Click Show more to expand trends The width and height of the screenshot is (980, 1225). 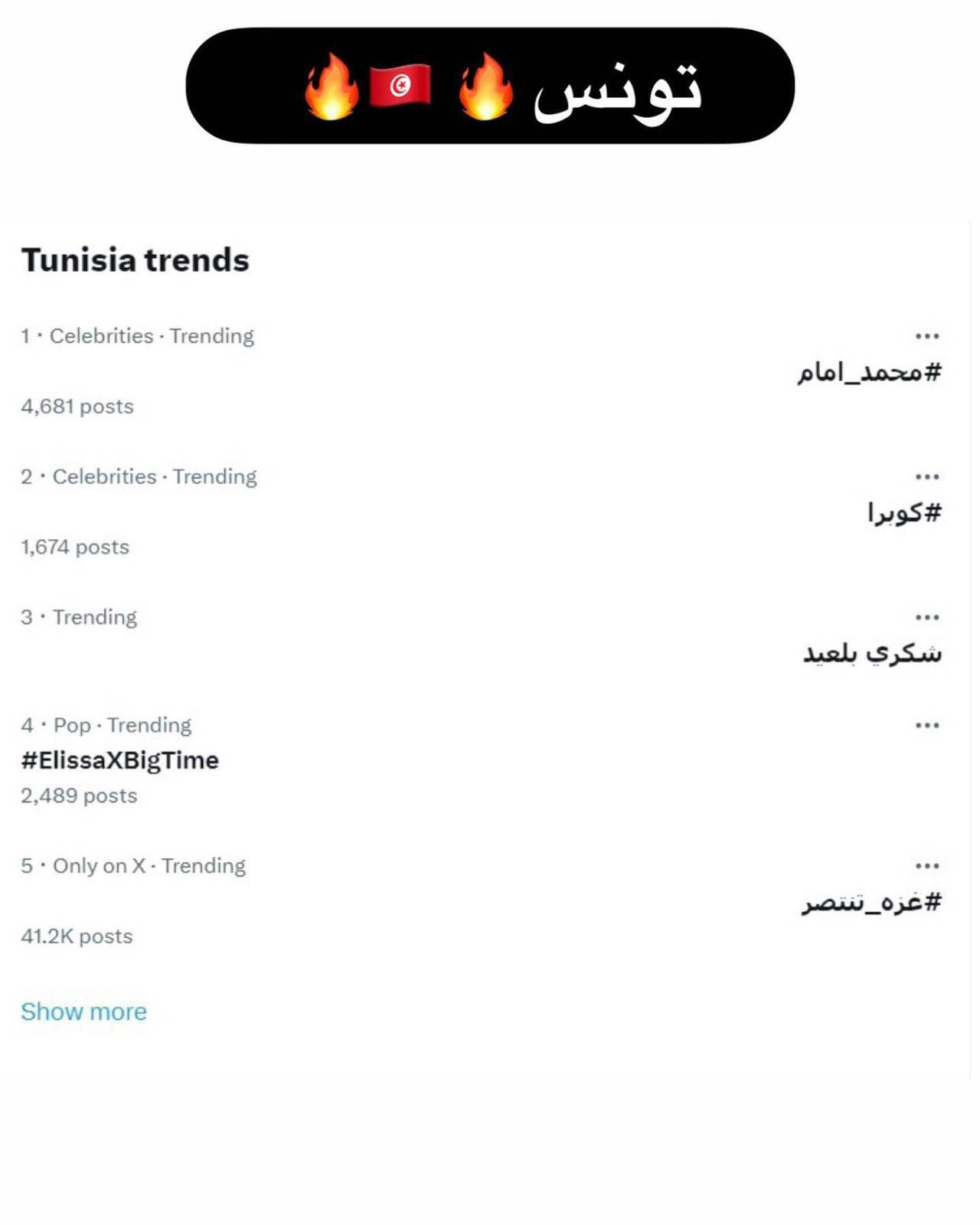coord(83,1011)
